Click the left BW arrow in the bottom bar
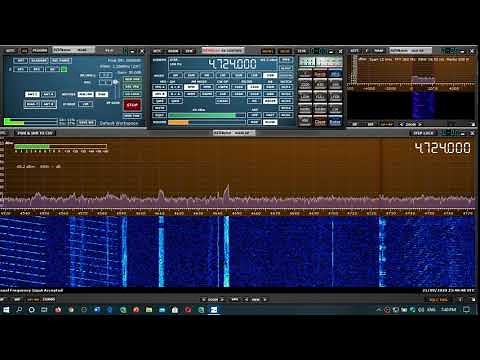The width and height of the screenshot is (480, 360). pyautogui.click(x=247, y=300)
